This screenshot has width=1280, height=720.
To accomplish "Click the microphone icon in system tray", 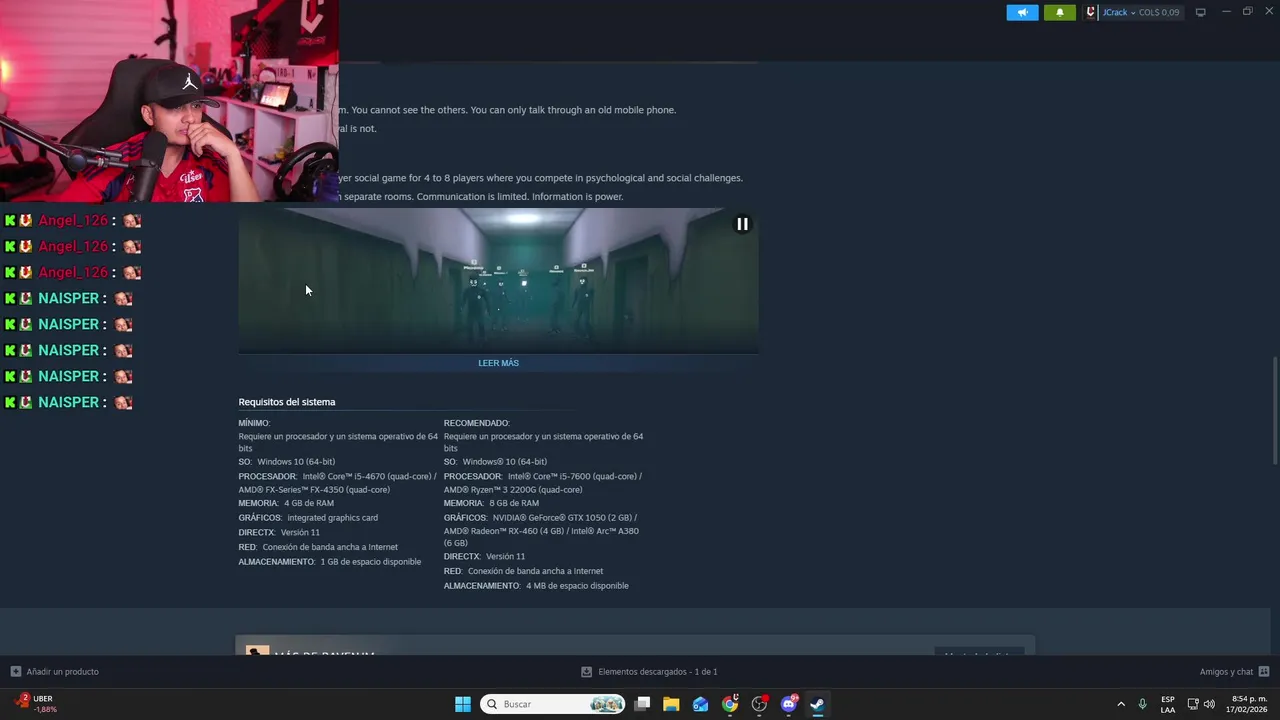I will pyautogui.click(x=1143, y=704).
